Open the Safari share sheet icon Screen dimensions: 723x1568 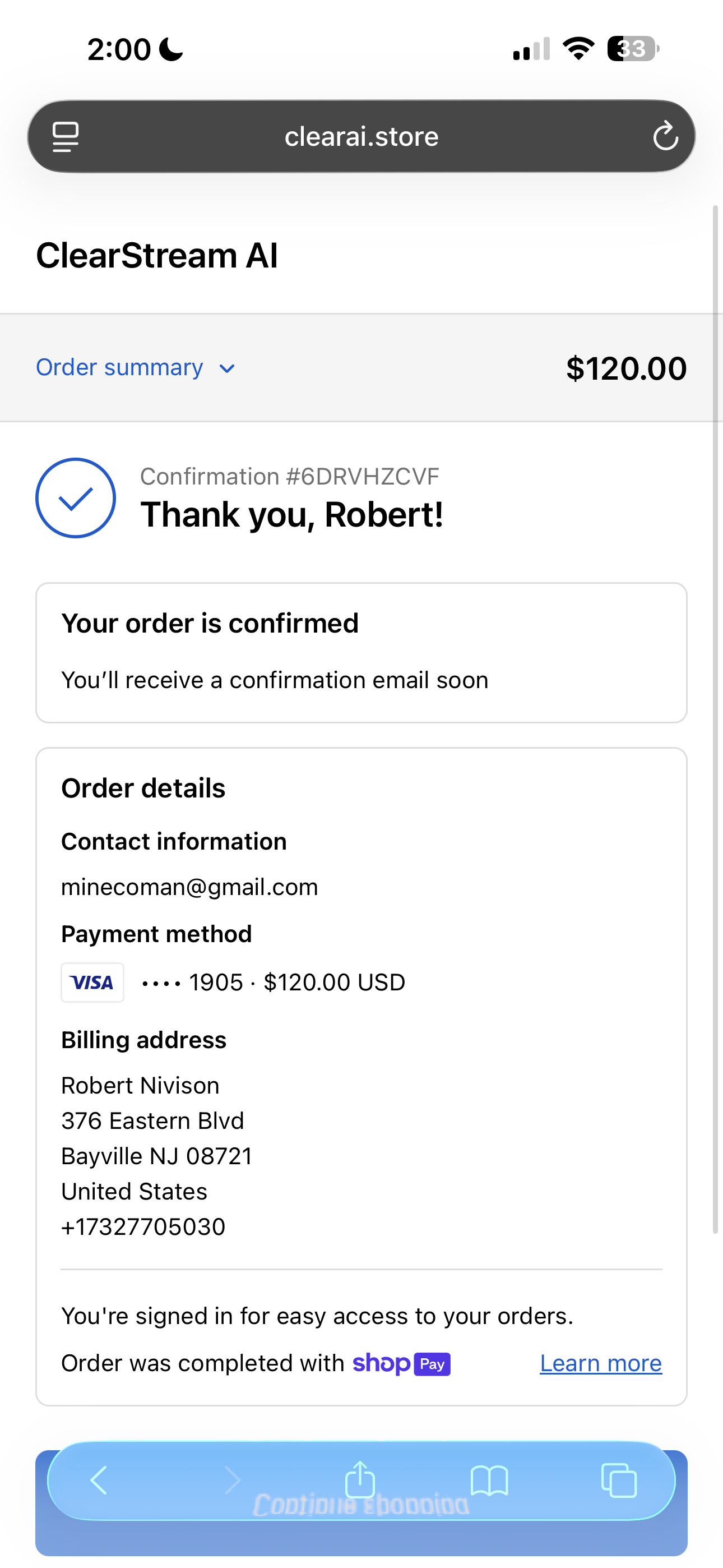pyautogui.click(x=360, y=1479)
